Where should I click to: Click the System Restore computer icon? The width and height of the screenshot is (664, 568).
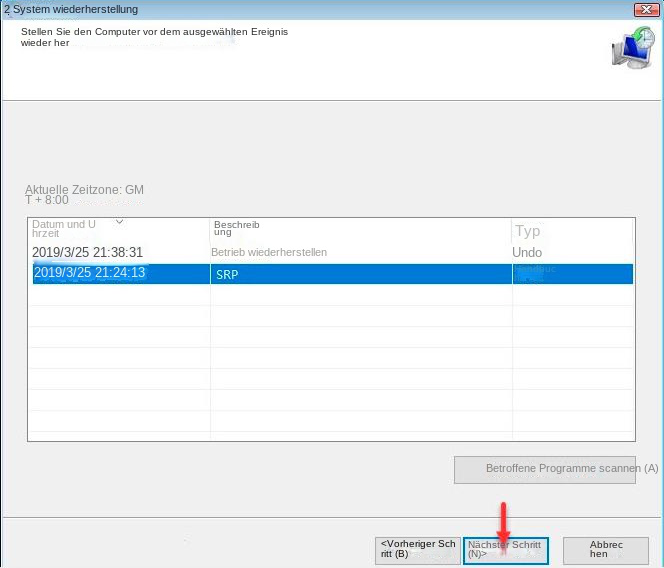(x=634, y=47)
